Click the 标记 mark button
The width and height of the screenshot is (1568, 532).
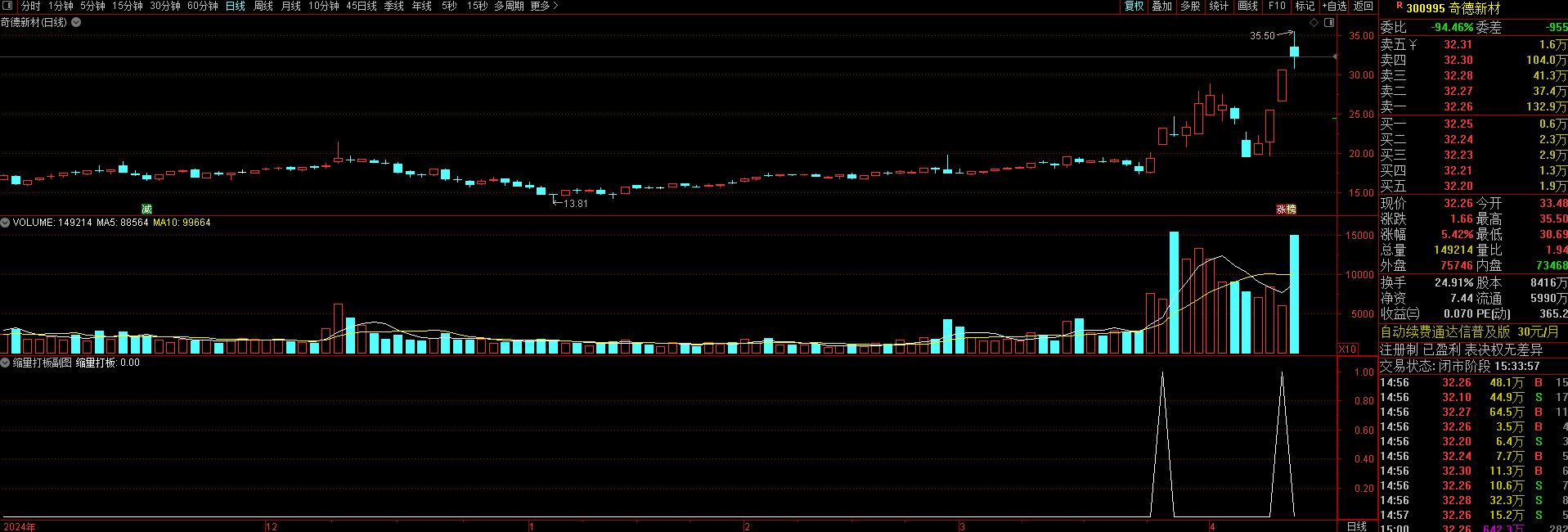click(1305, 6)
